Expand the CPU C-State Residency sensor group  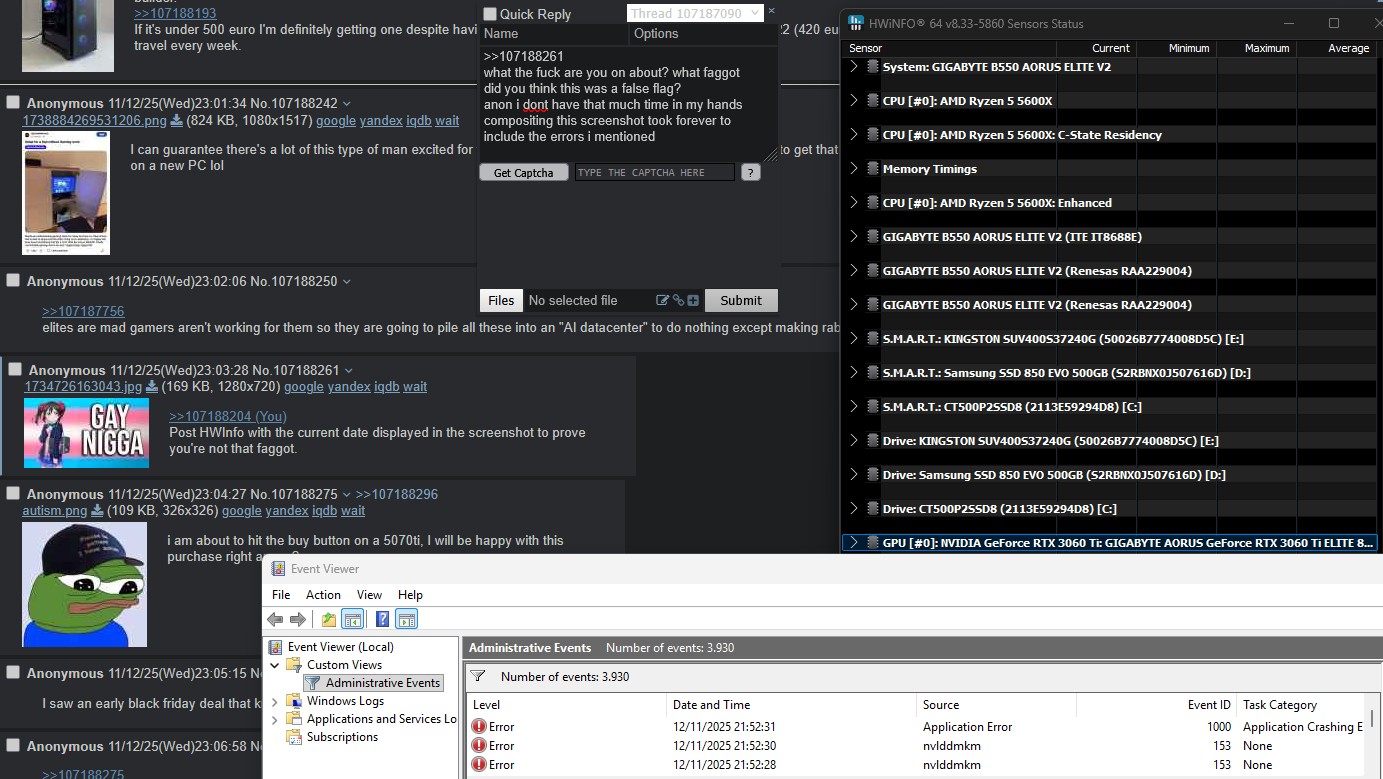click(853, 135)
